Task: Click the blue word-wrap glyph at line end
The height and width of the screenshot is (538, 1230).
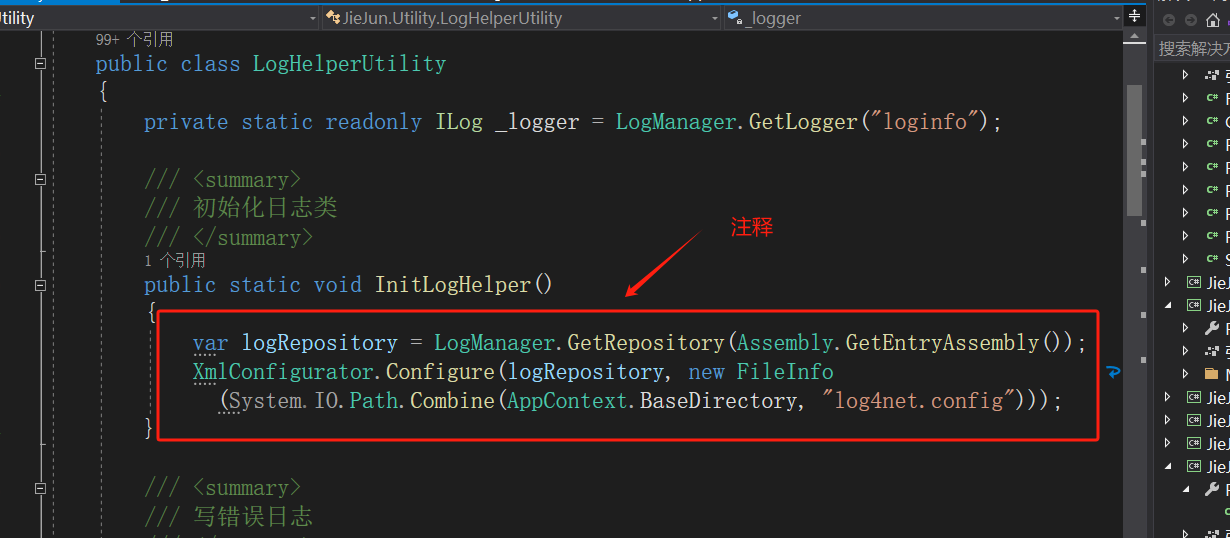Action: [1113, 372]
